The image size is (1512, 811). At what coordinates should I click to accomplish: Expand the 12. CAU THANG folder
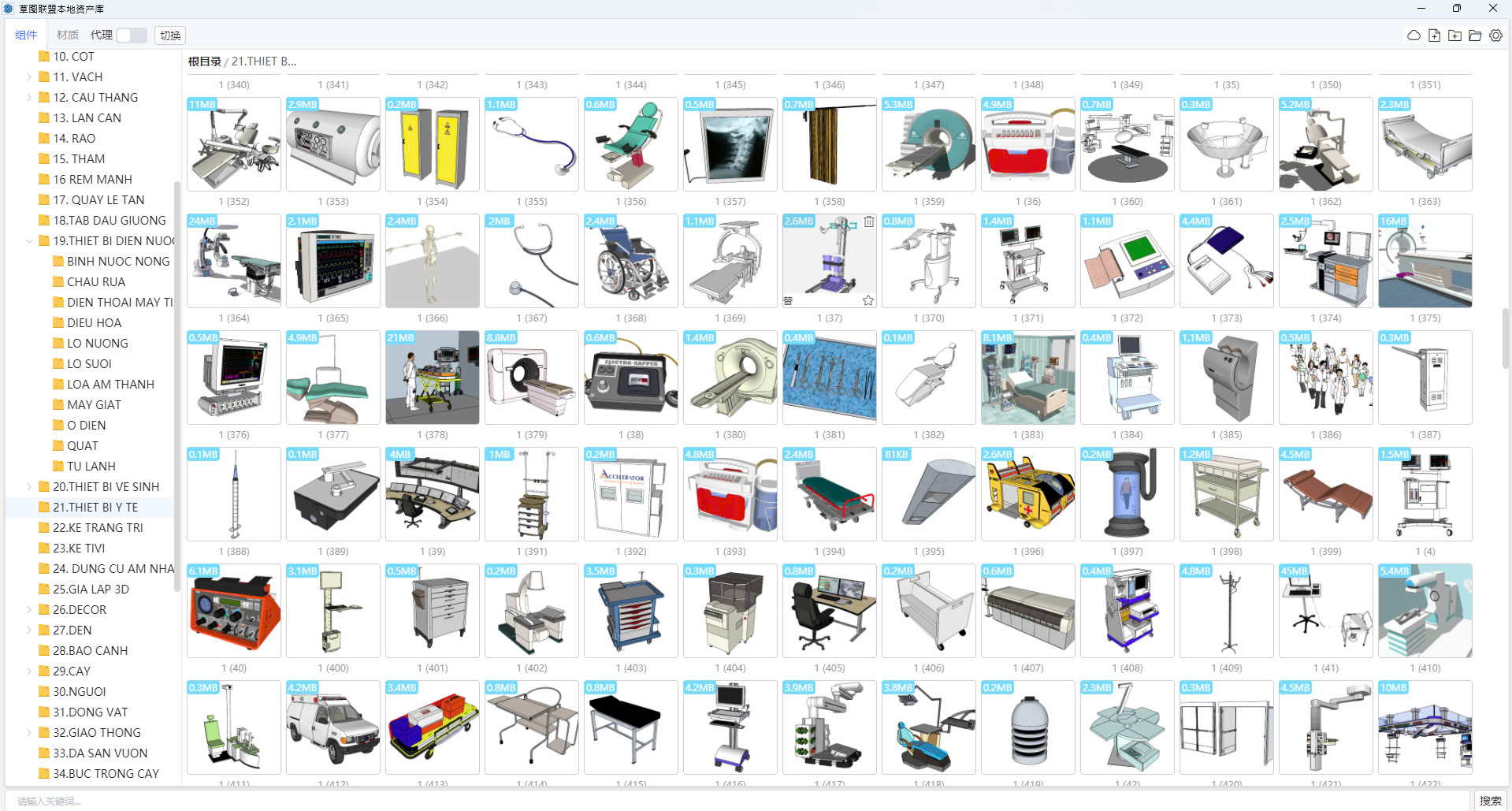click(30, 98)
